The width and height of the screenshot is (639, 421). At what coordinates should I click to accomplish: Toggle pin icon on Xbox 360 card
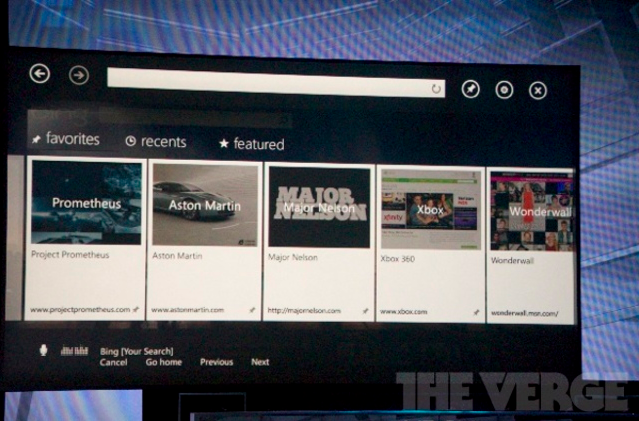click(x=476, y=313)
